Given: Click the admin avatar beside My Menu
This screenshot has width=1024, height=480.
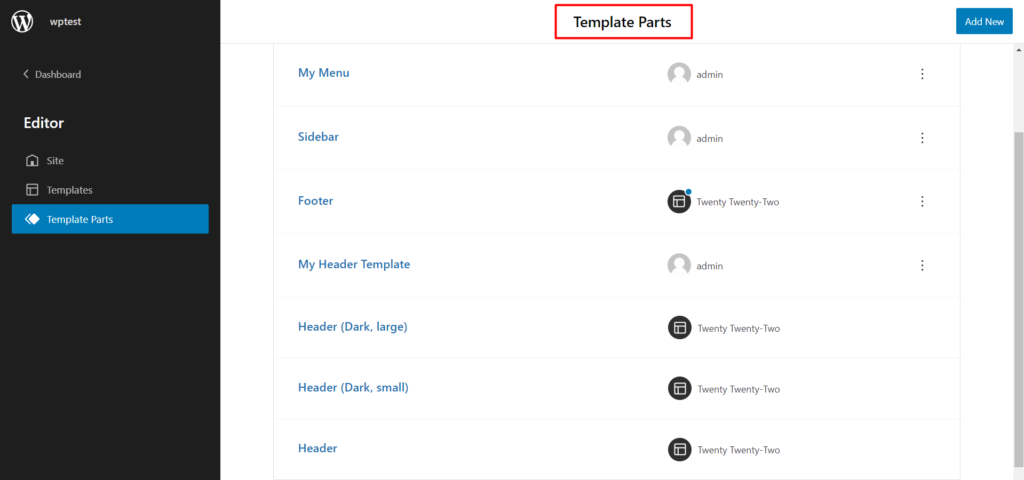Looking at the screenshot, I should point(679,74).
